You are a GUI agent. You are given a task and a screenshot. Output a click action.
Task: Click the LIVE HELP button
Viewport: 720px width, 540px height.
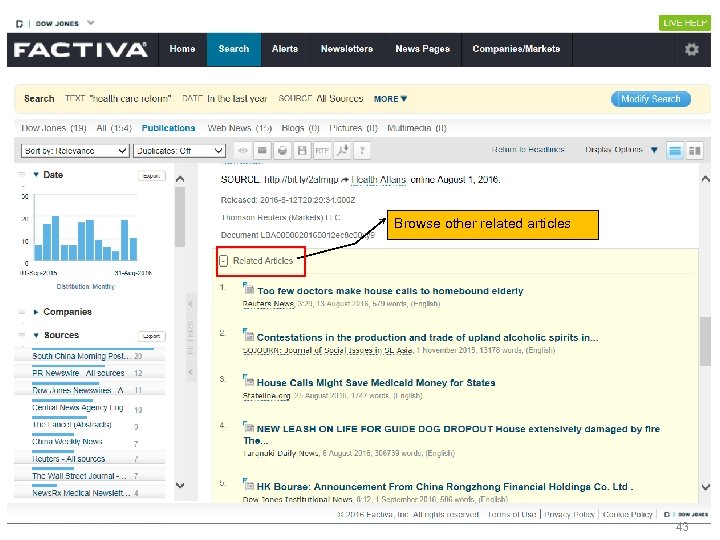coord(685,23)
